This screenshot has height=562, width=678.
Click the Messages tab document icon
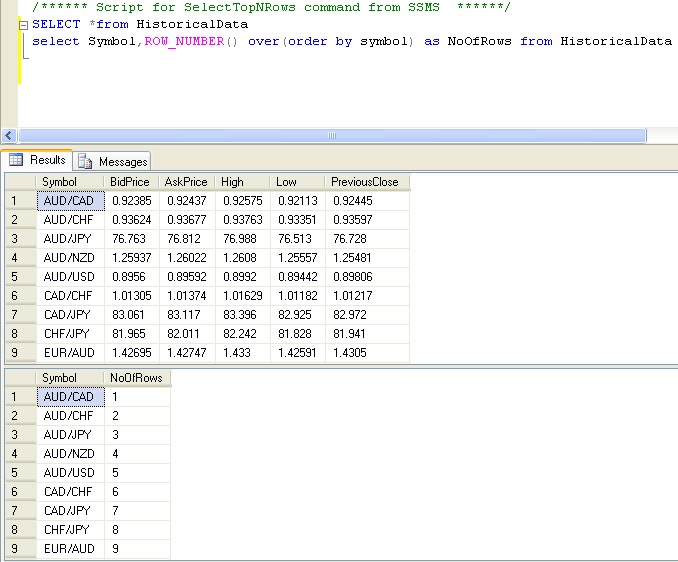[x=85, y=162]
